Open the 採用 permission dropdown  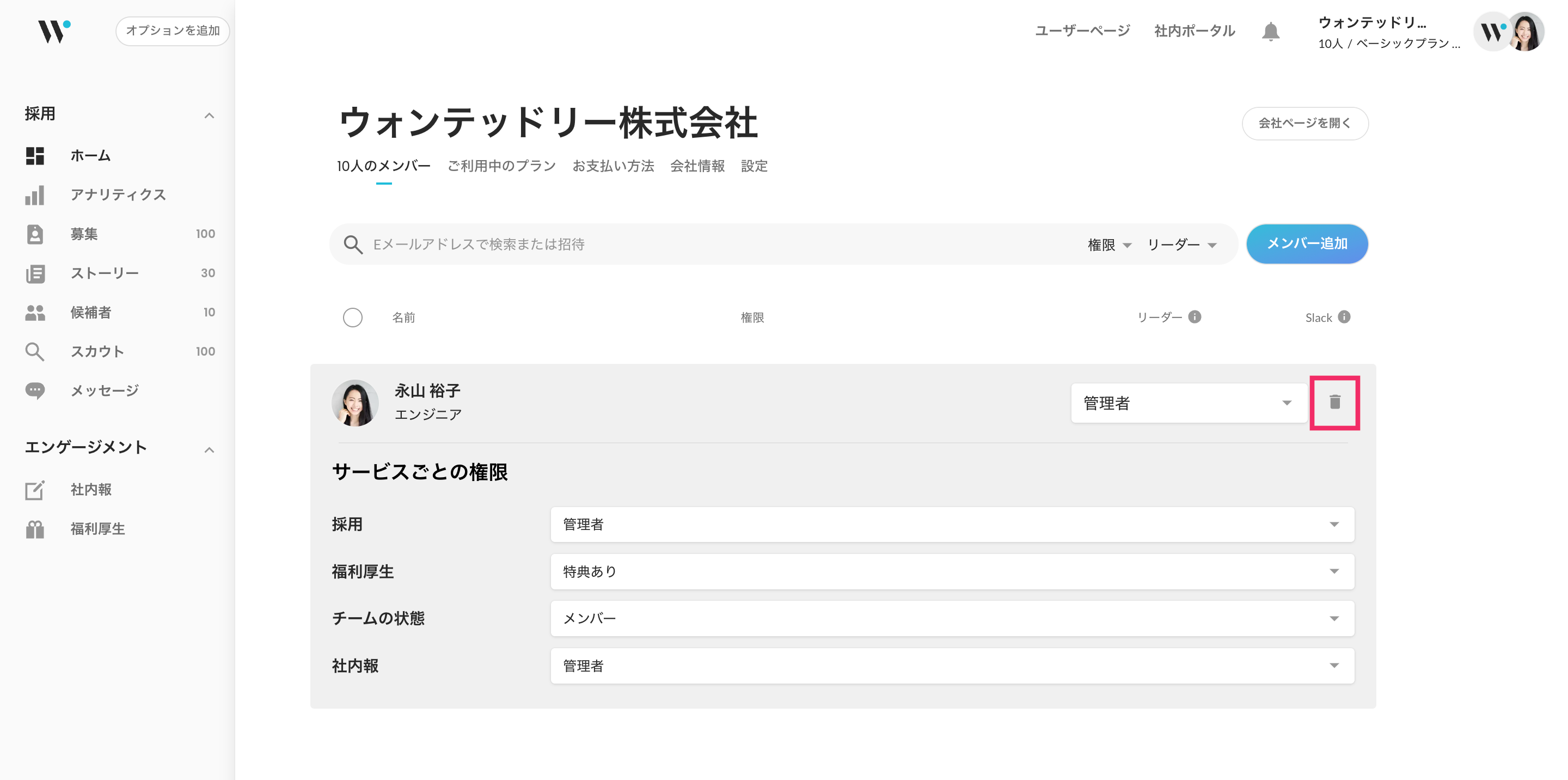[952, 524]
